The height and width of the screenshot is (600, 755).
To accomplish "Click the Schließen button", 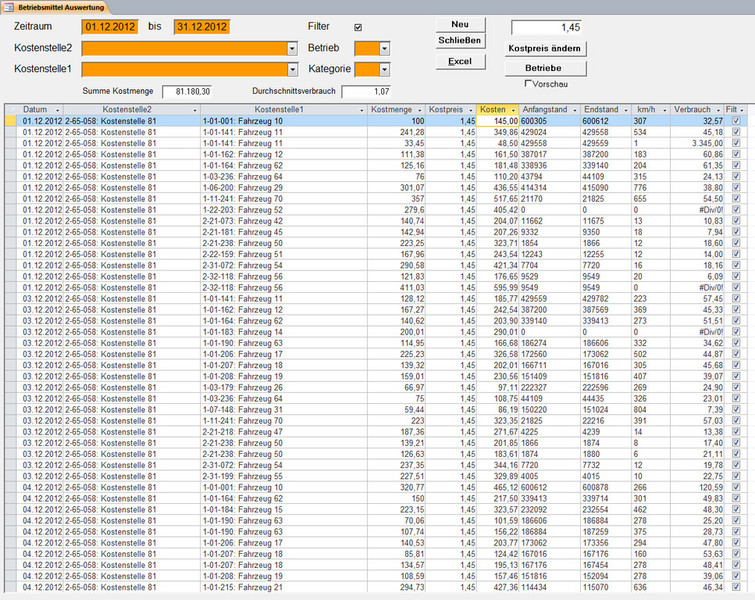I will click(x=460, y=40).
